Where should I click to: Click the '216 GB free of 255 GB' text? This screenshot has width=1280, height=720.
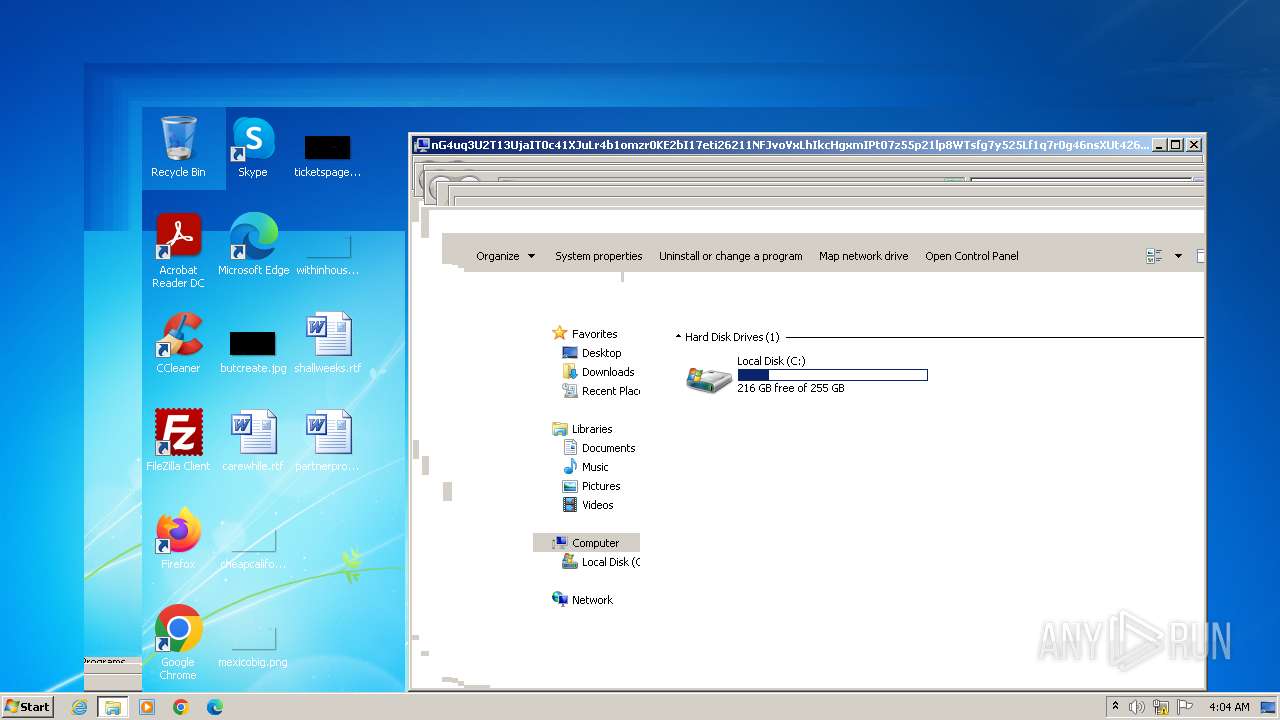(790, 388)
